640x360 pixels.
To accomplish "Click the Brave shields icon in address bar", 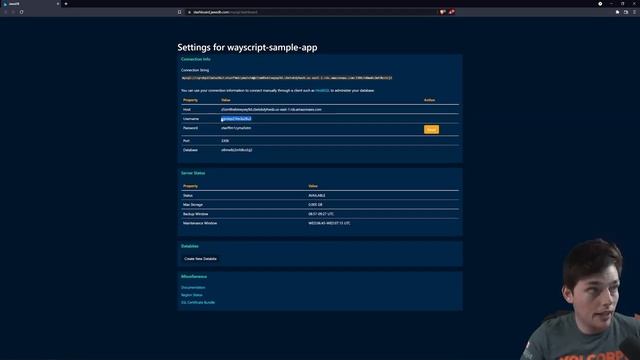I will coord(442,12).
